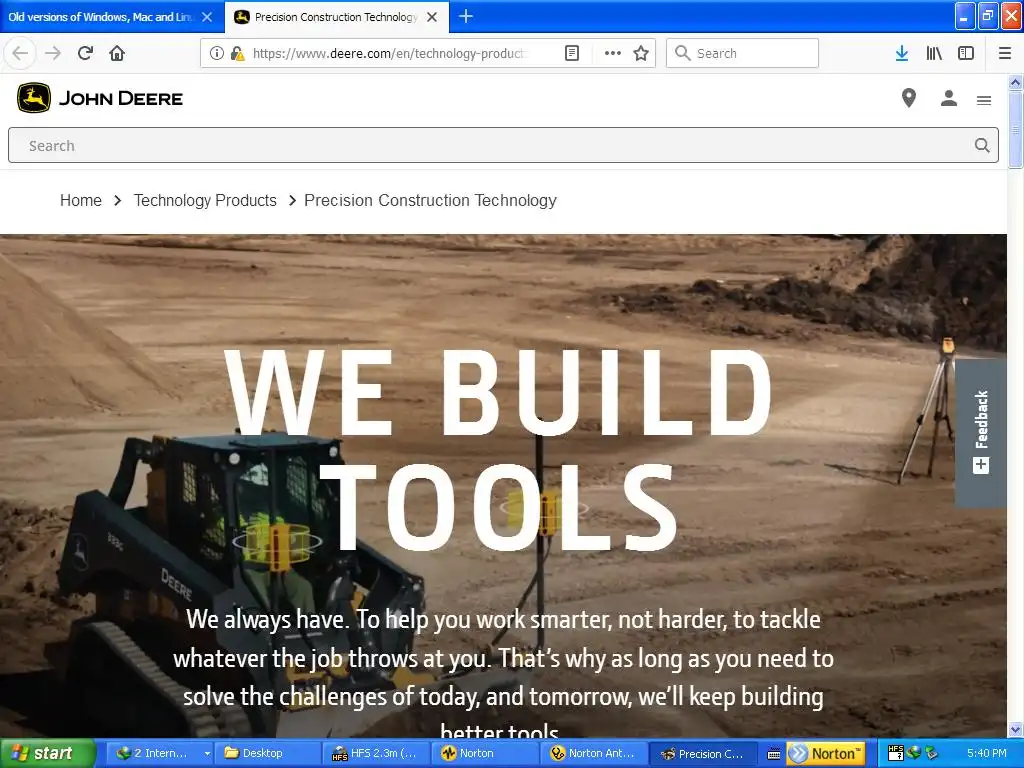Show site information icon in address bar
The image size is (1024, 768).
point(217,53)
